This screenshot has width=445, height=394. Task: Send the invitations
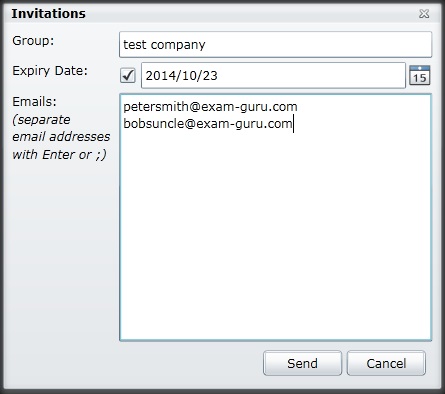tap(302, 363)
